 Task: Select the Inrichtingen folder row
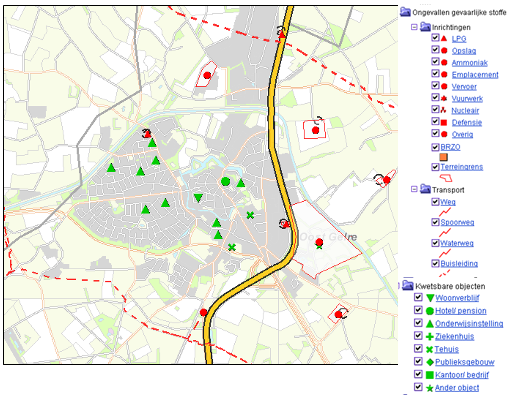click(445, 27)
